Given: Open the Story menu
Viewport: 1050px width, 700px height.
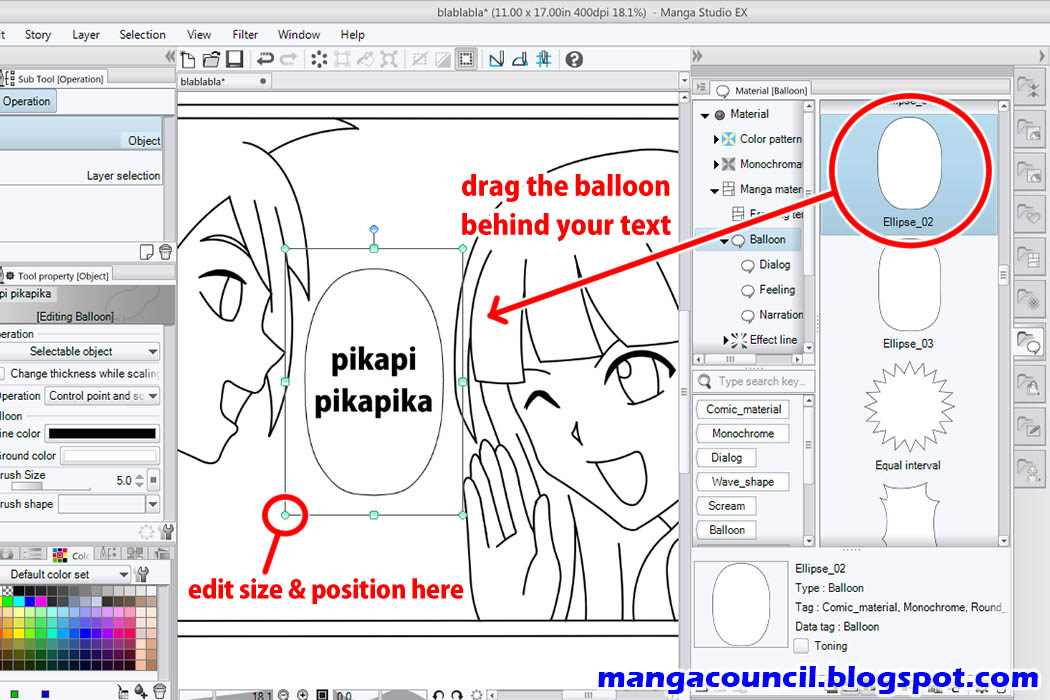Looking at the screenshot, I should click(x=38, y=35).
